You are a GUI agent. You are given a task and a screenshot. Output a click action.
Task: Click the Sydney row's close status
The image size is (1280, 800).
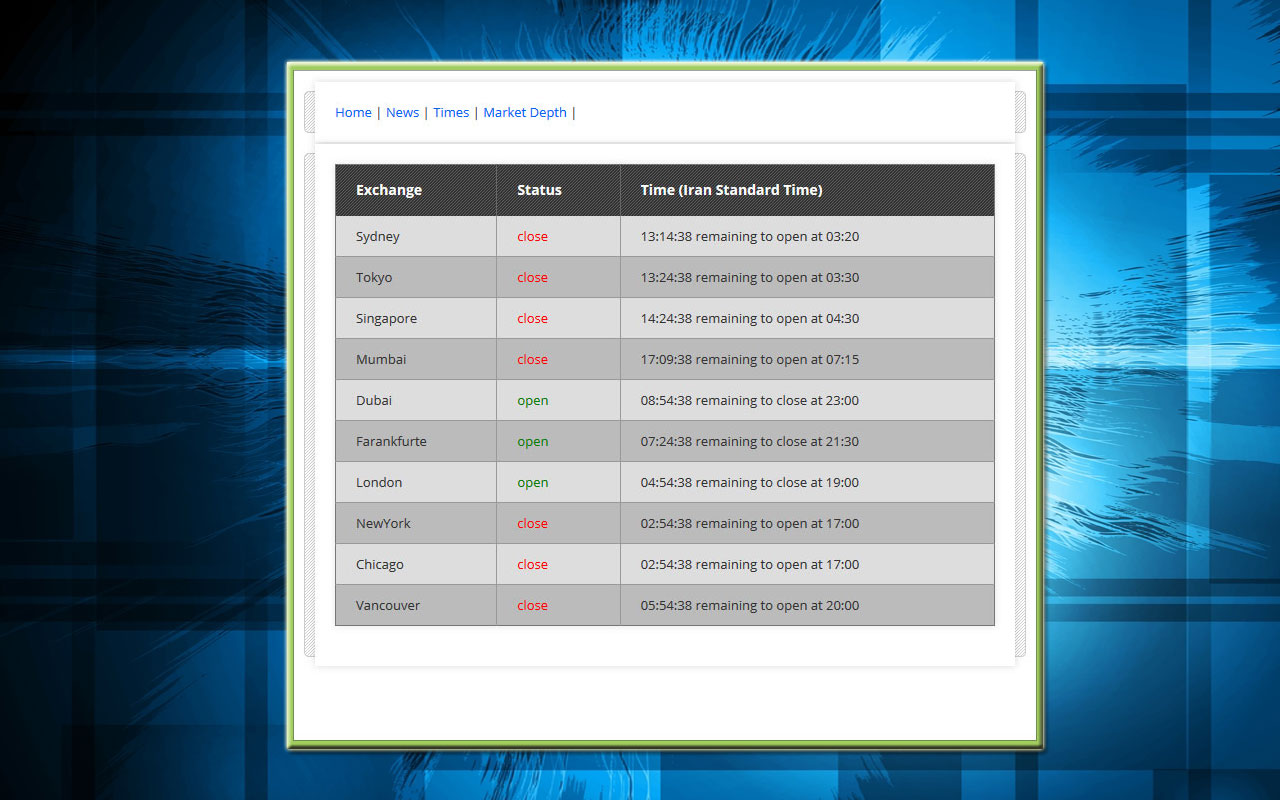[x=532, y=237]
